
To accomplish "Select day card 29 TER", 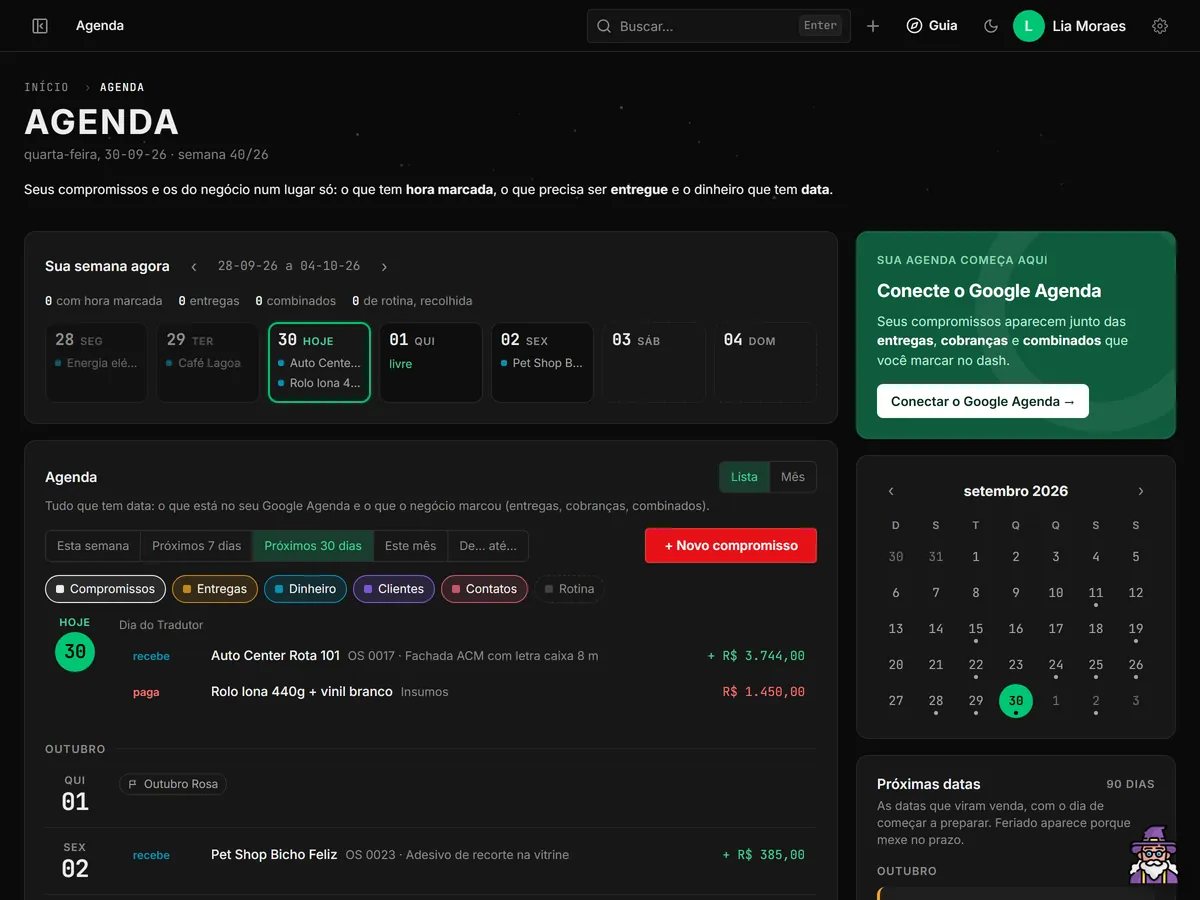I will 208,362.
